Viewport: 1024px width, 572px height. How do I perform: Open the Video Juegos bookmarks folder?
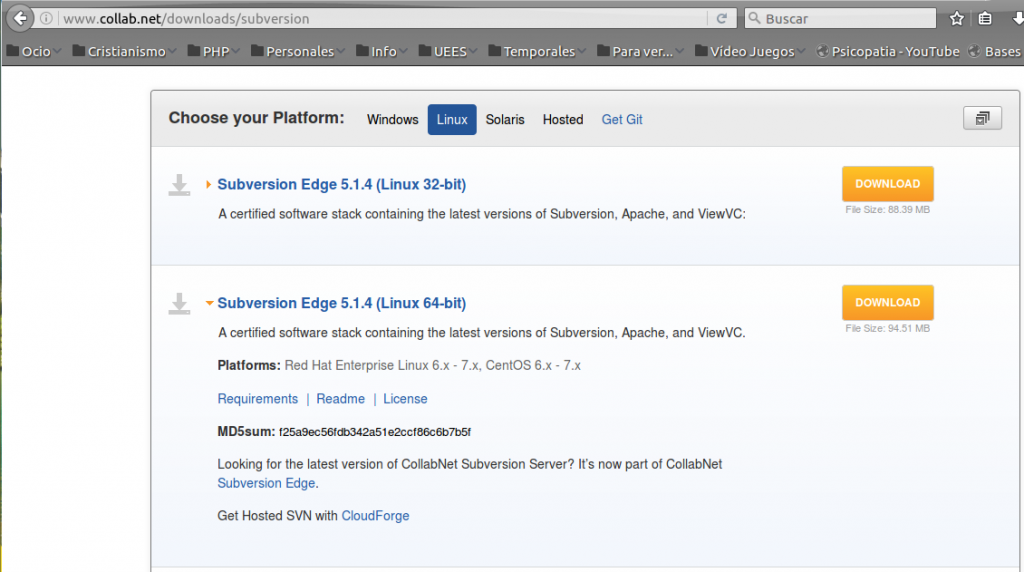pyautogui.click(x=750, y=51)
